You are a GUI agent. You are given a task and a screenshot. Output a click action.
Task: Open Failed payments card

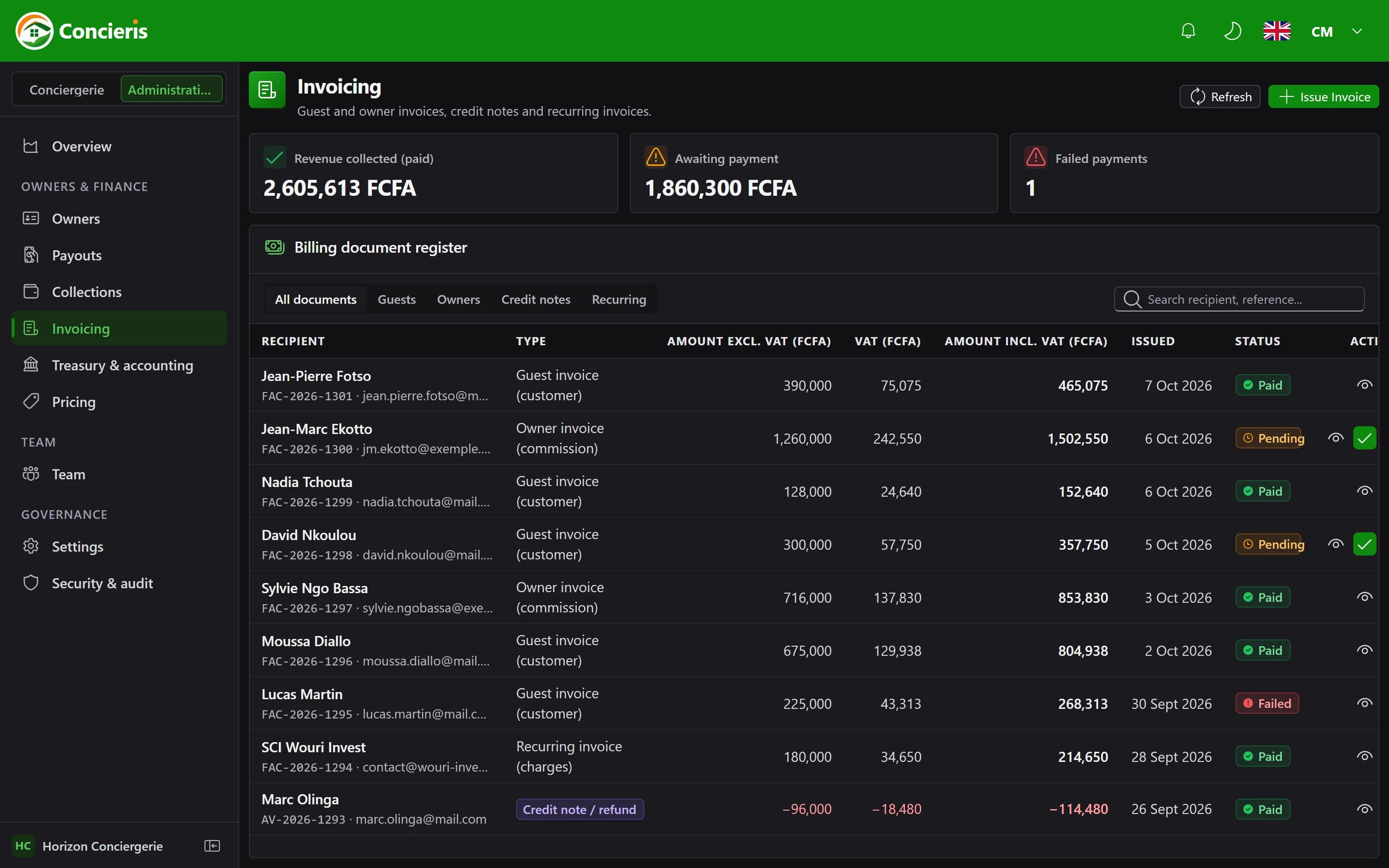click(1194, 174)
